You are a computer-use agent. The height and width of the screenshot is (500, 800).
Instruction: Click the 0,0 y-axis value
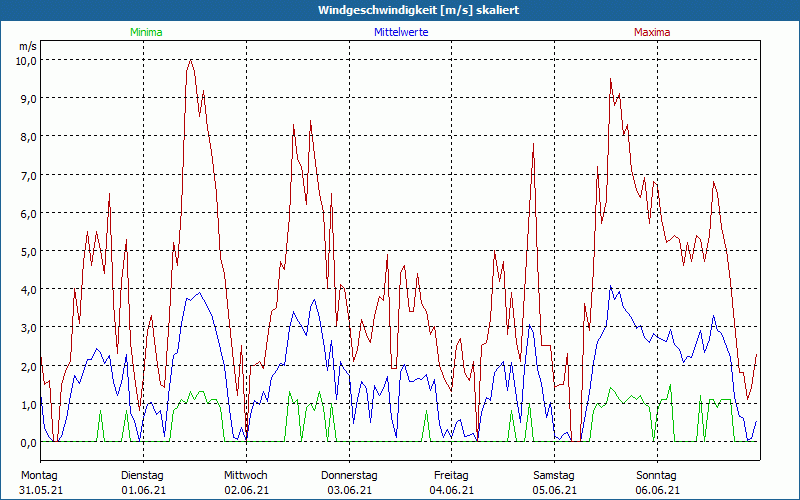coord(27,442)
